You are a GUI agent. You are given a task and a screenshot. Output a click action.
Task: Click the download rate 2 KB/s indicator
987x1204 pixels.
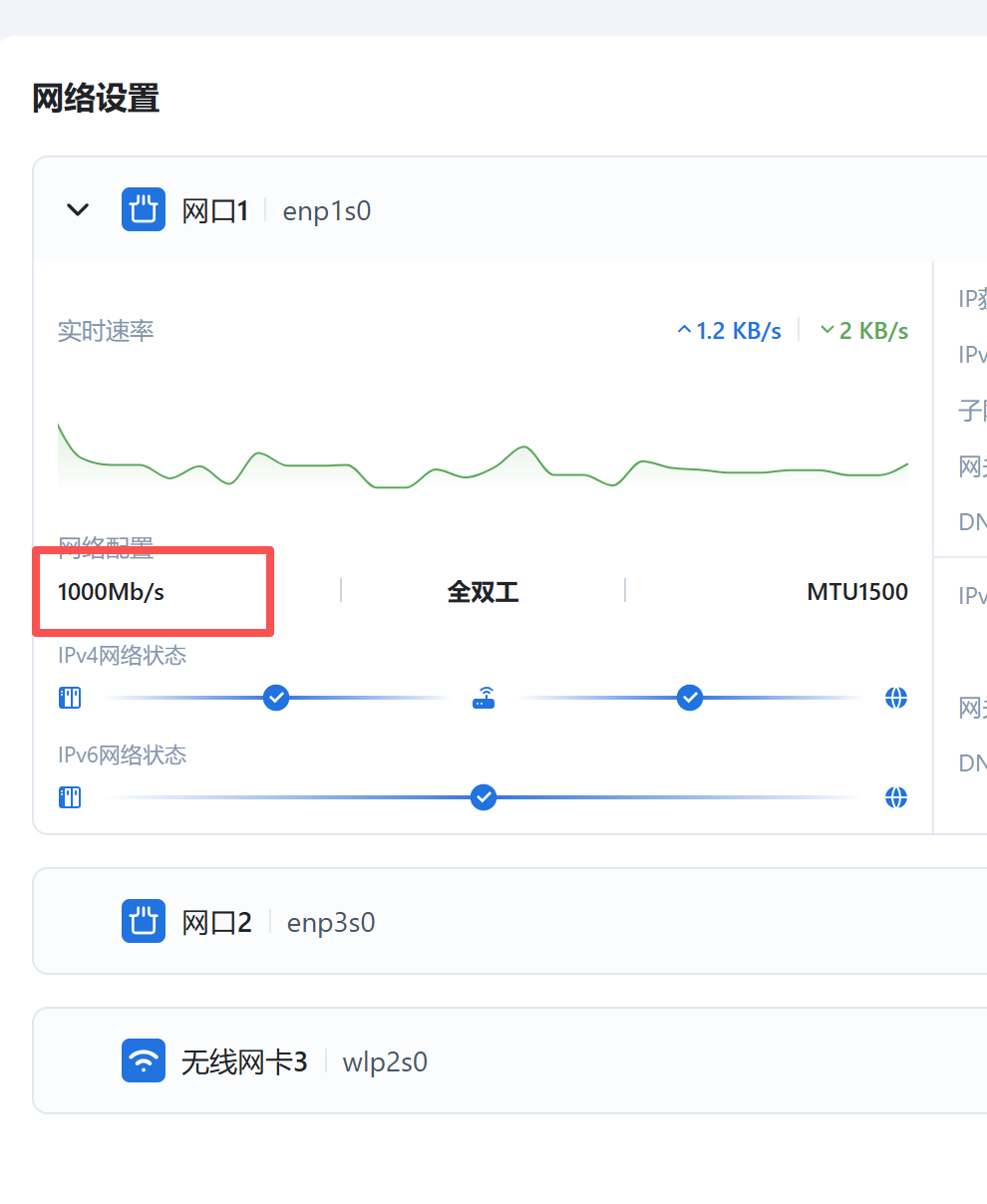pyautogui.click(x=864, y=331)
